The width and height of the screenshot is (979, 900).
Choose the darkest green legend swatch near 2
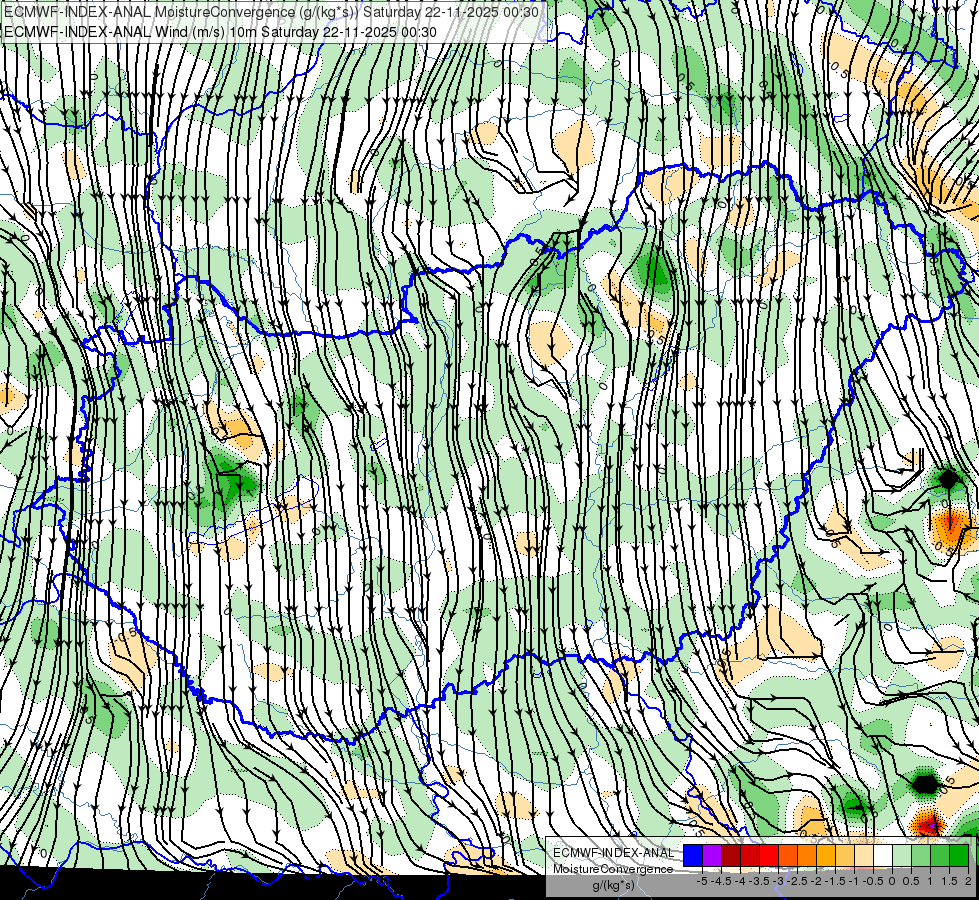[x=959, y=855]
